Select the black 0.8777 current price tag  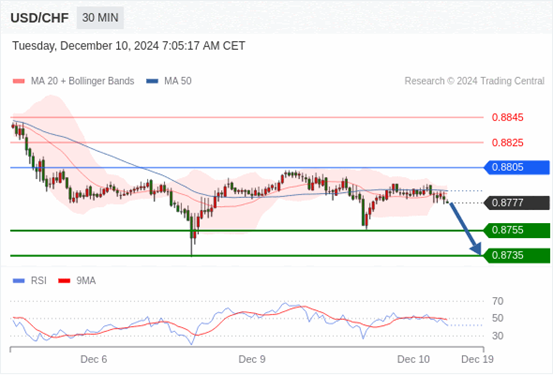click(516, 203)
